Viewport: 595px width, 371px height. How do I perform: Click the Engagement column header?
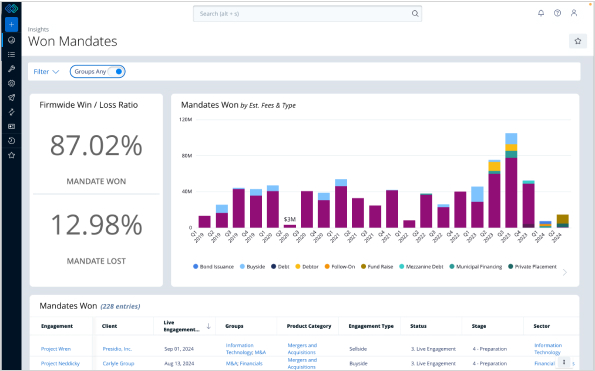[57, 326]
